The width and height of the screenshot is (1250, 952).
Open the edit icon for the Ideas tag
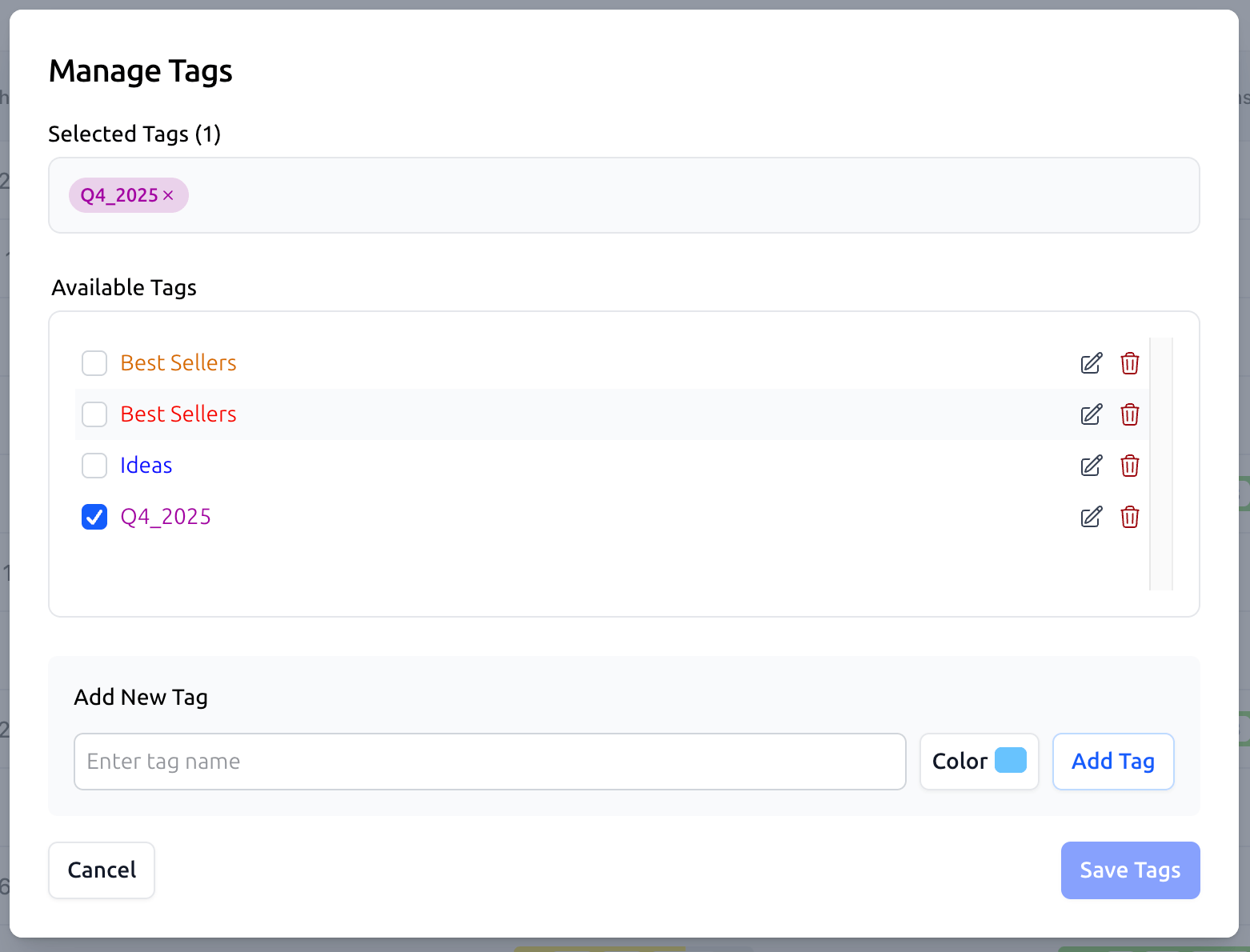click(1091, 466)
